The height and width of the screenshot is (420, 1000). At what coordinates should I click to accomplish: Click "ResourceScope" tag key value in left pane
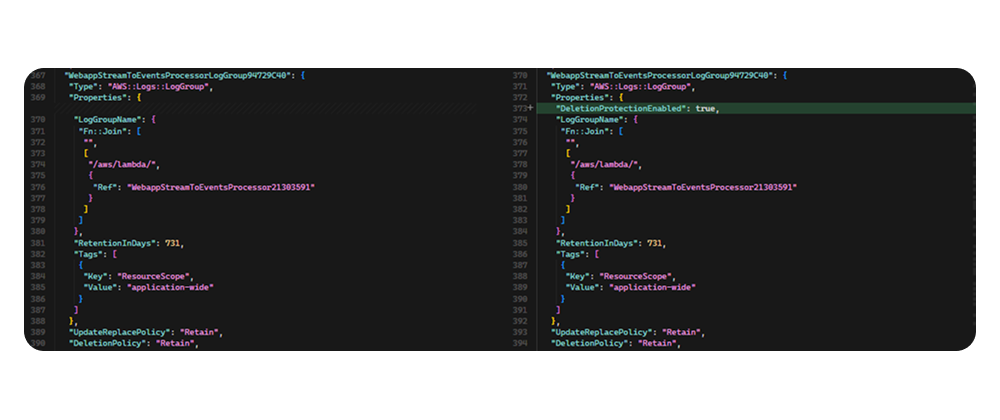154,276
